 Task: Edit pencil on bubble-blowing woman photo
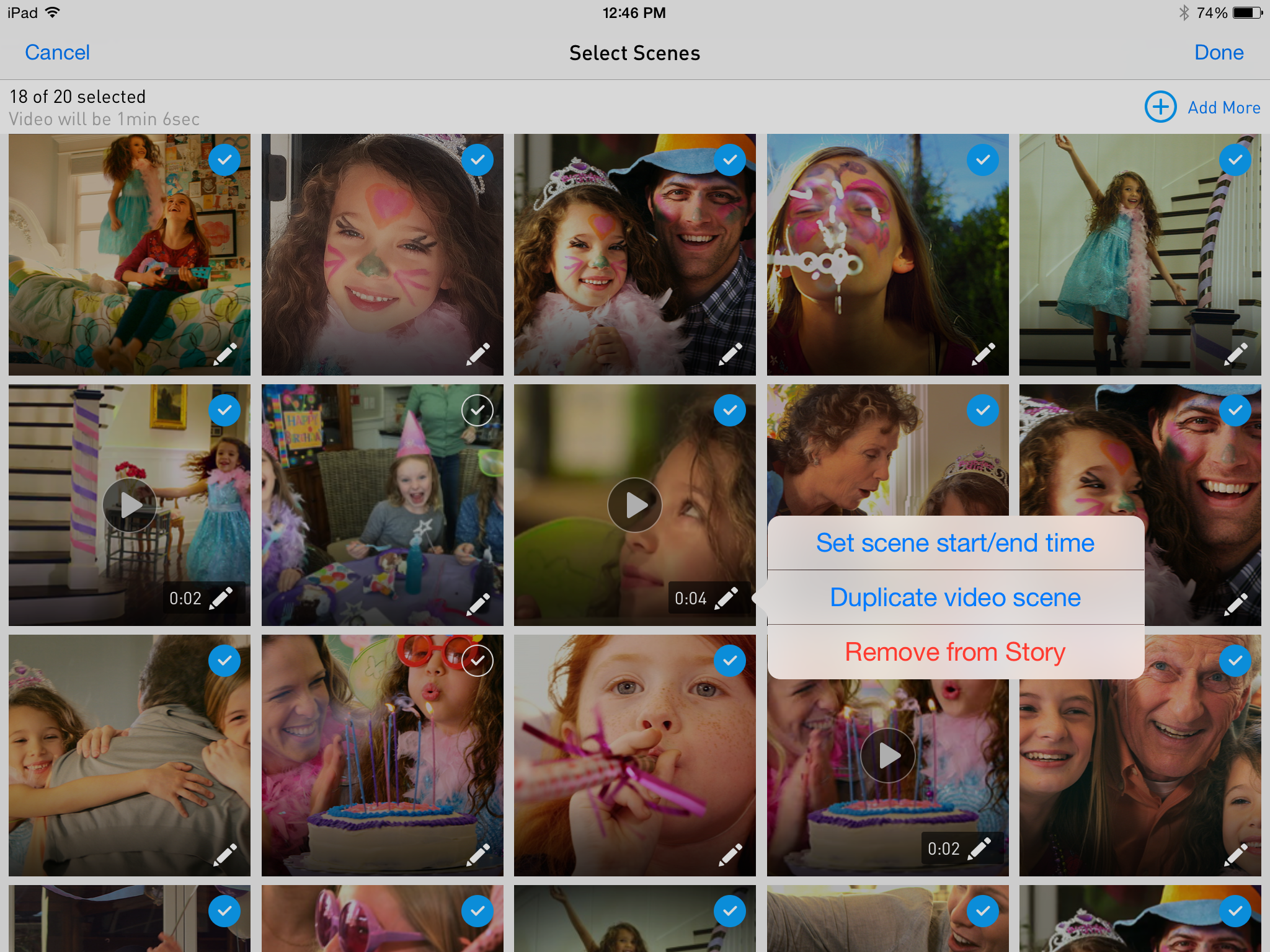point(984,353)
